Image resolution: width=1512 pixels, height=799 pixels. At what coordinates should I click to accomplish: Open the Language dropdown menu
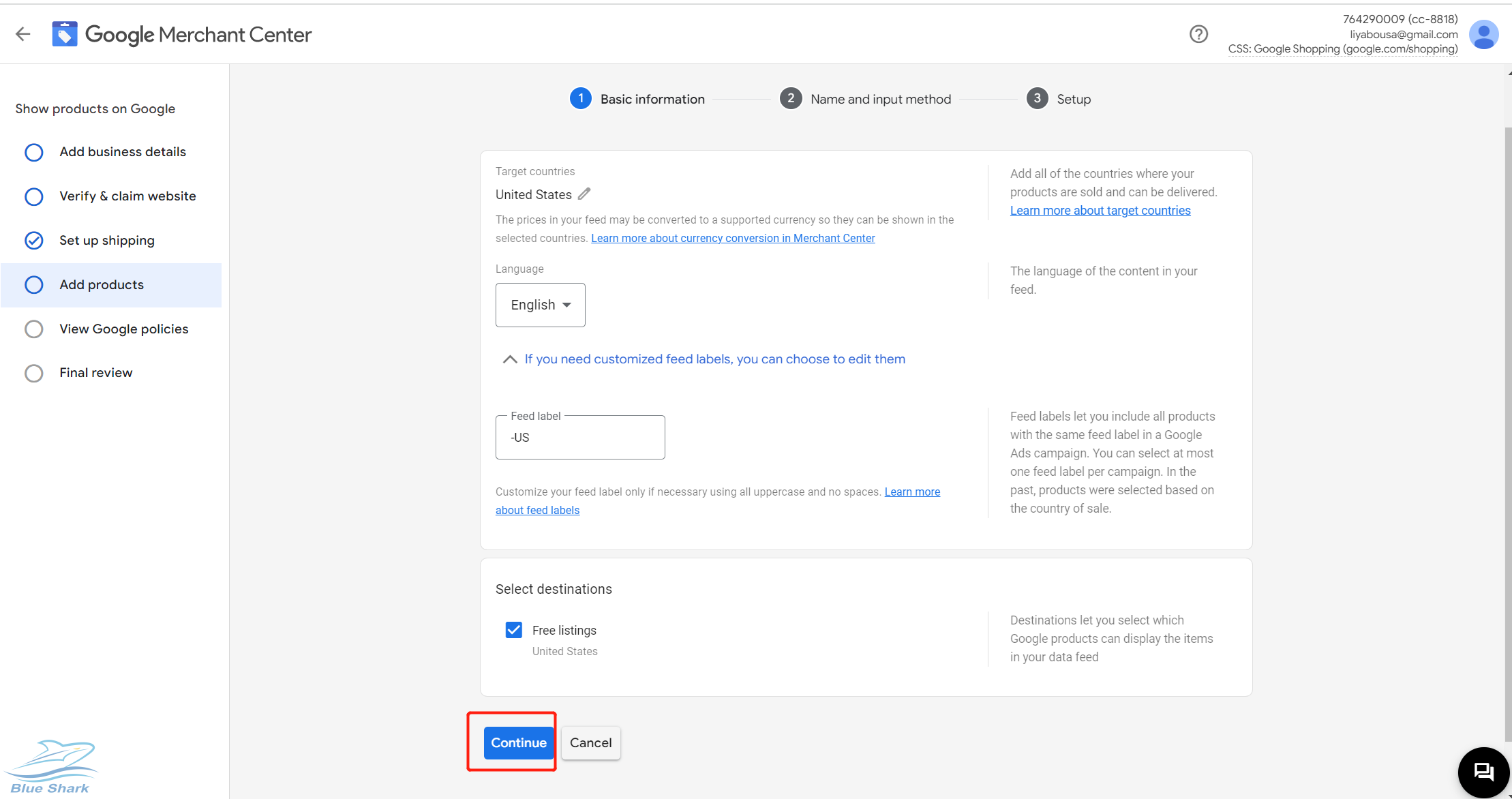pyautogui.click(x=540, y=304)
